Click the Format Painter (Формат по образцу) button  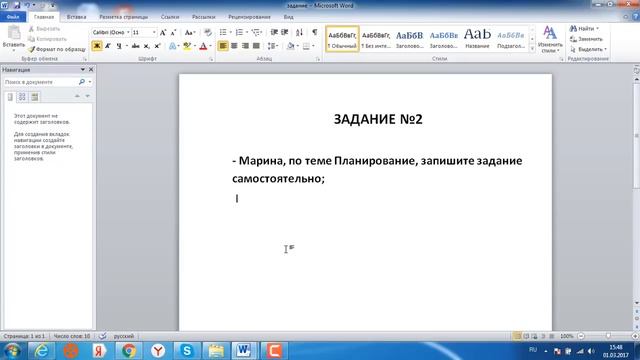57,49
